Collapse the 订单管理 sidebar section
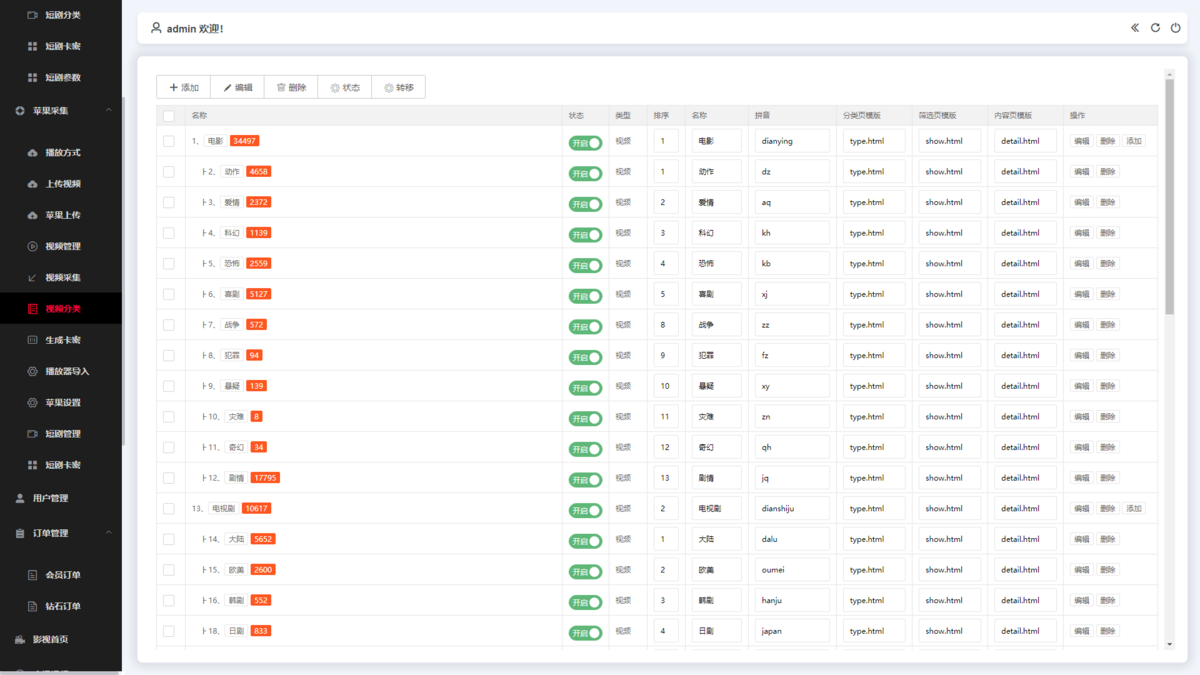Viewport: 1200px width, 675px height. pyautogui.click(x=109, y=533)
